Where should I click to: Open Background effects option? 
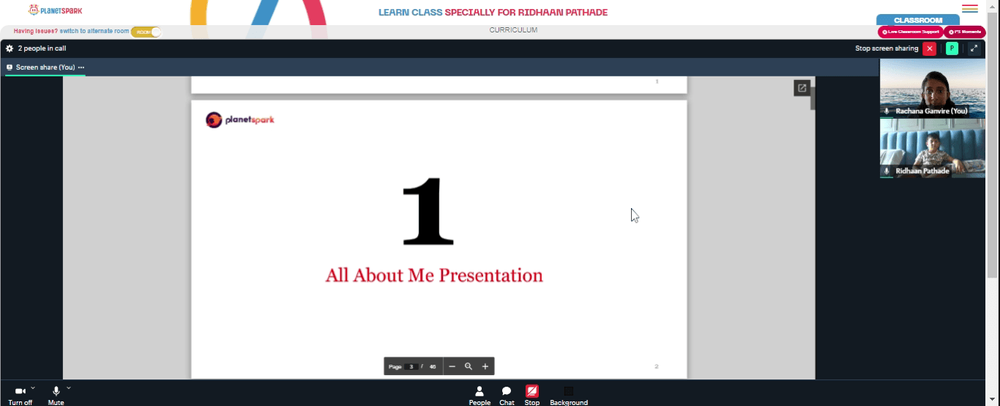pos(568,395)
